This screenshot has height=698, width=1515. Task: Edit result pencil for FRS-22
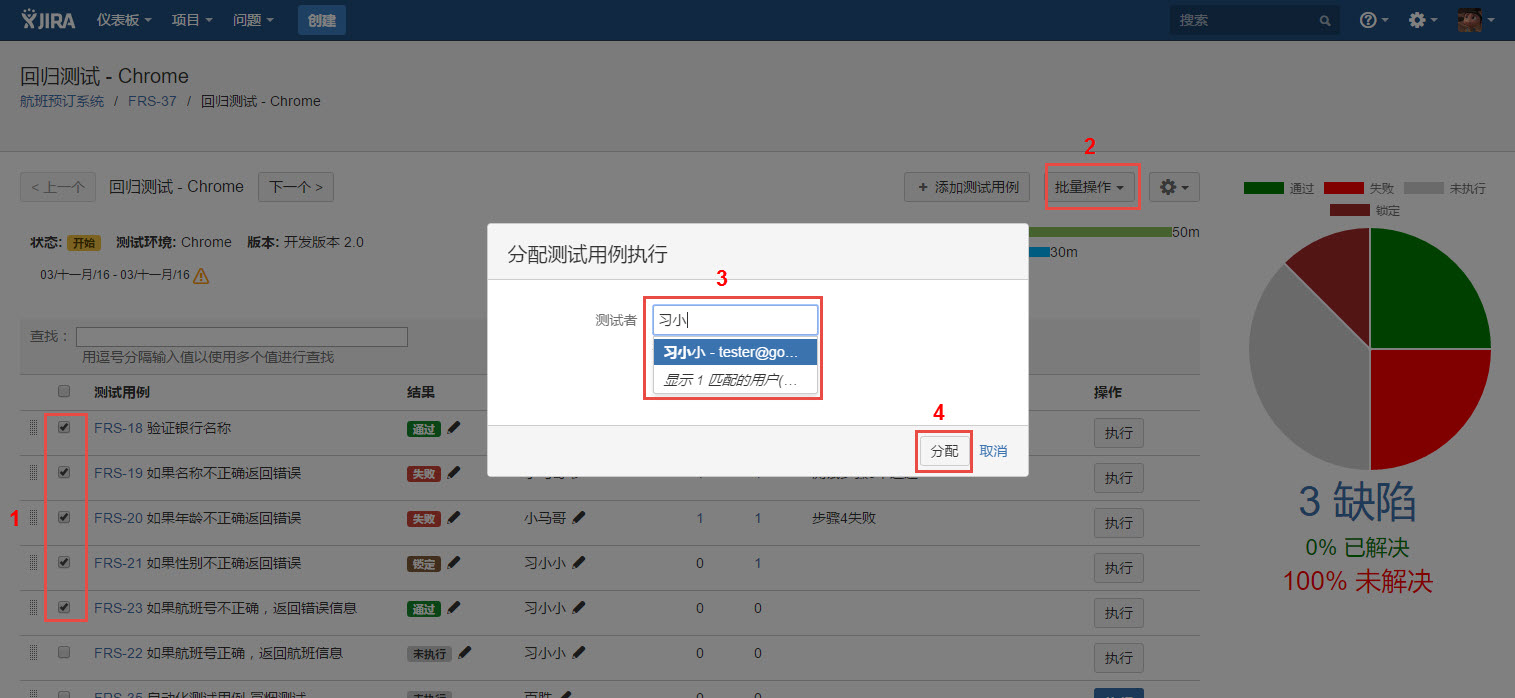(464, 653)
